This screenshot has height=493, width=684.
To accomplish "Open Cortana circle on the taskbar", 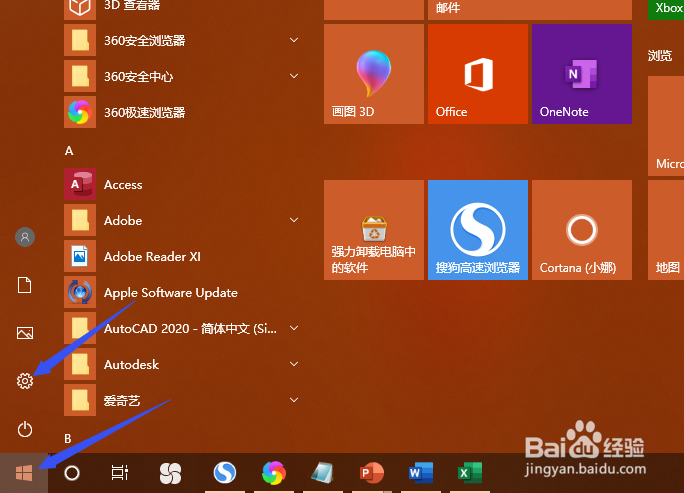I will pos(72,473).
